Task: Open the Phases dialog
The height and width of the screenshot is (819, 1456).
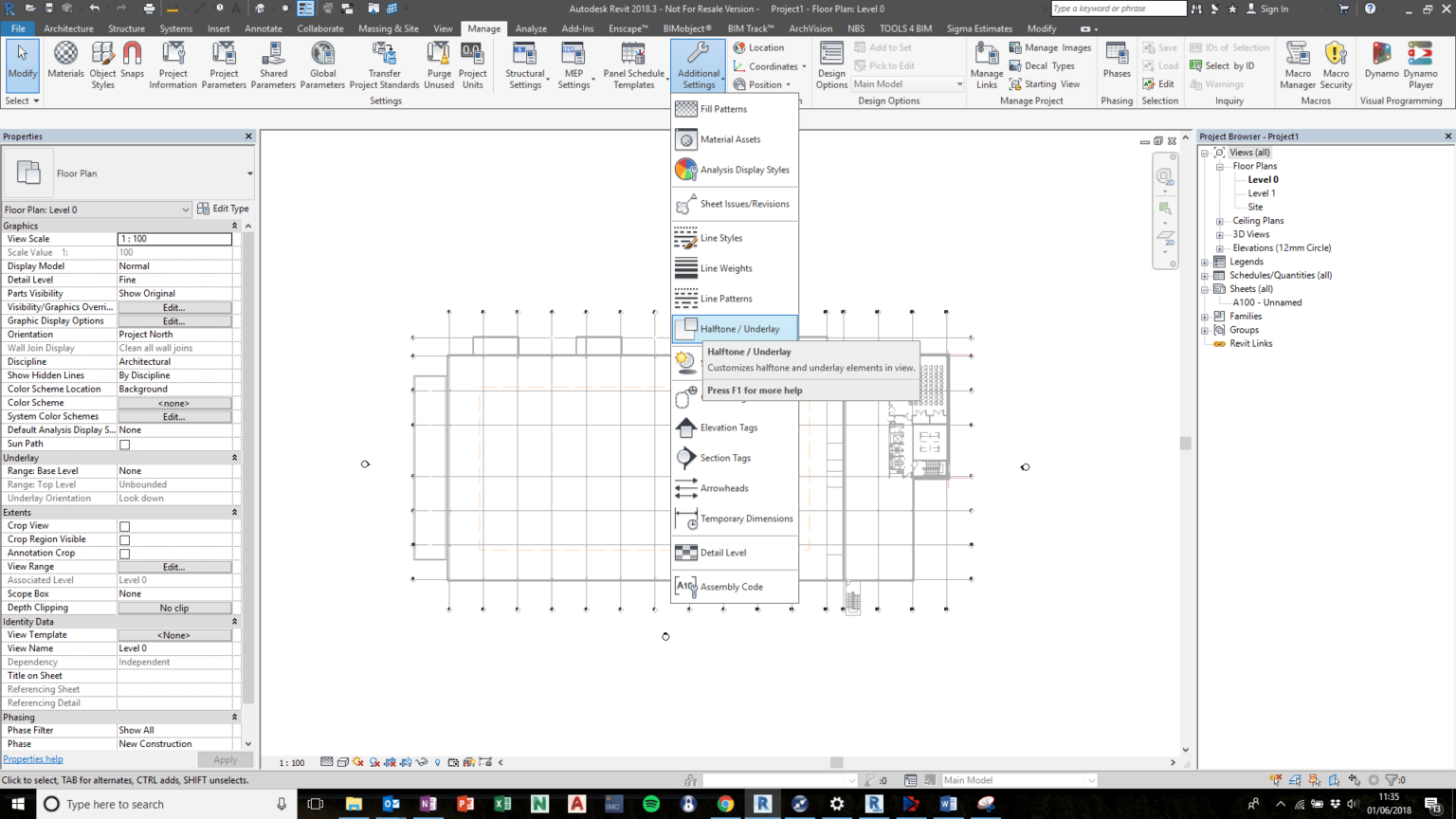Action: [1117, 61]
